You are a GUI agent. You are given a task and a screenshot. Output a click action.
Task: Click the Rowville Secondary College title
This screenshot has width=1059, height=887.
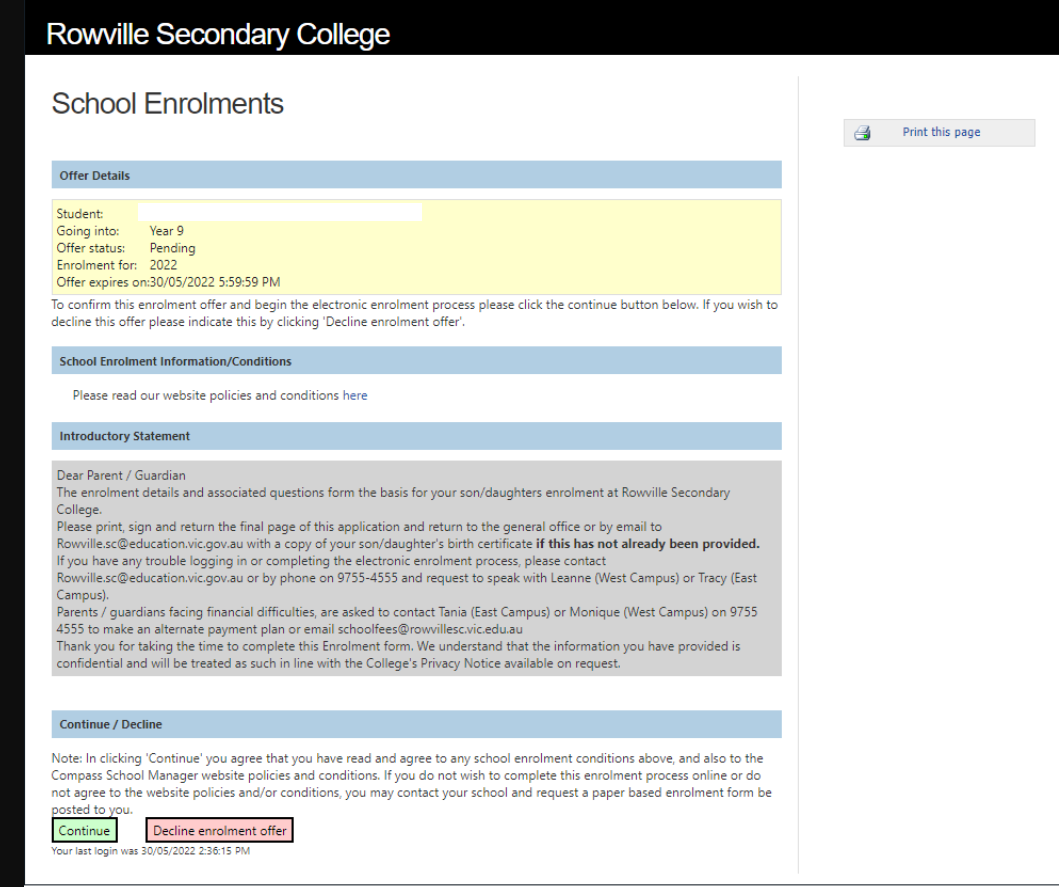217,34
